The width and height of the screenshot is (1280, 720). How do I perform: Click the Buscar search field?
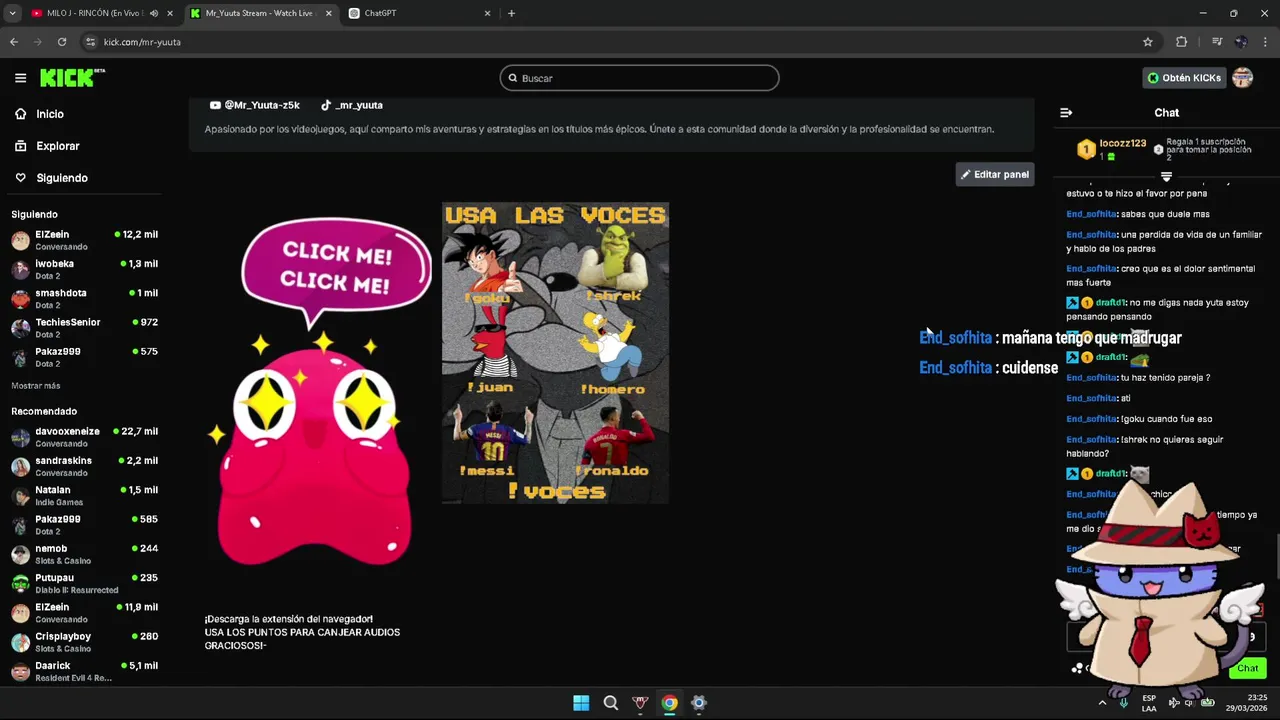[639, 78]
